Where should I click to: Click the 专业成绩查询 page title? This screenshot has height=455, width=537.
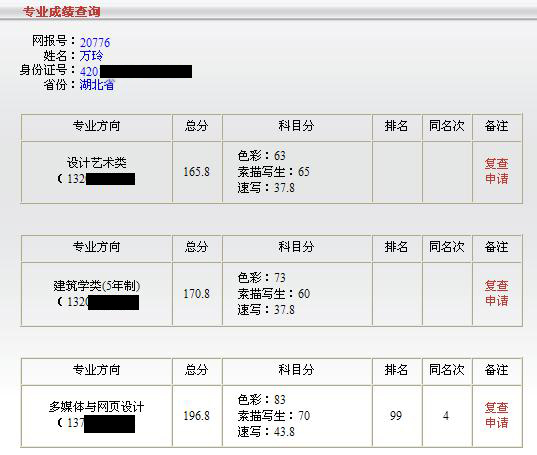pos(62,12)
